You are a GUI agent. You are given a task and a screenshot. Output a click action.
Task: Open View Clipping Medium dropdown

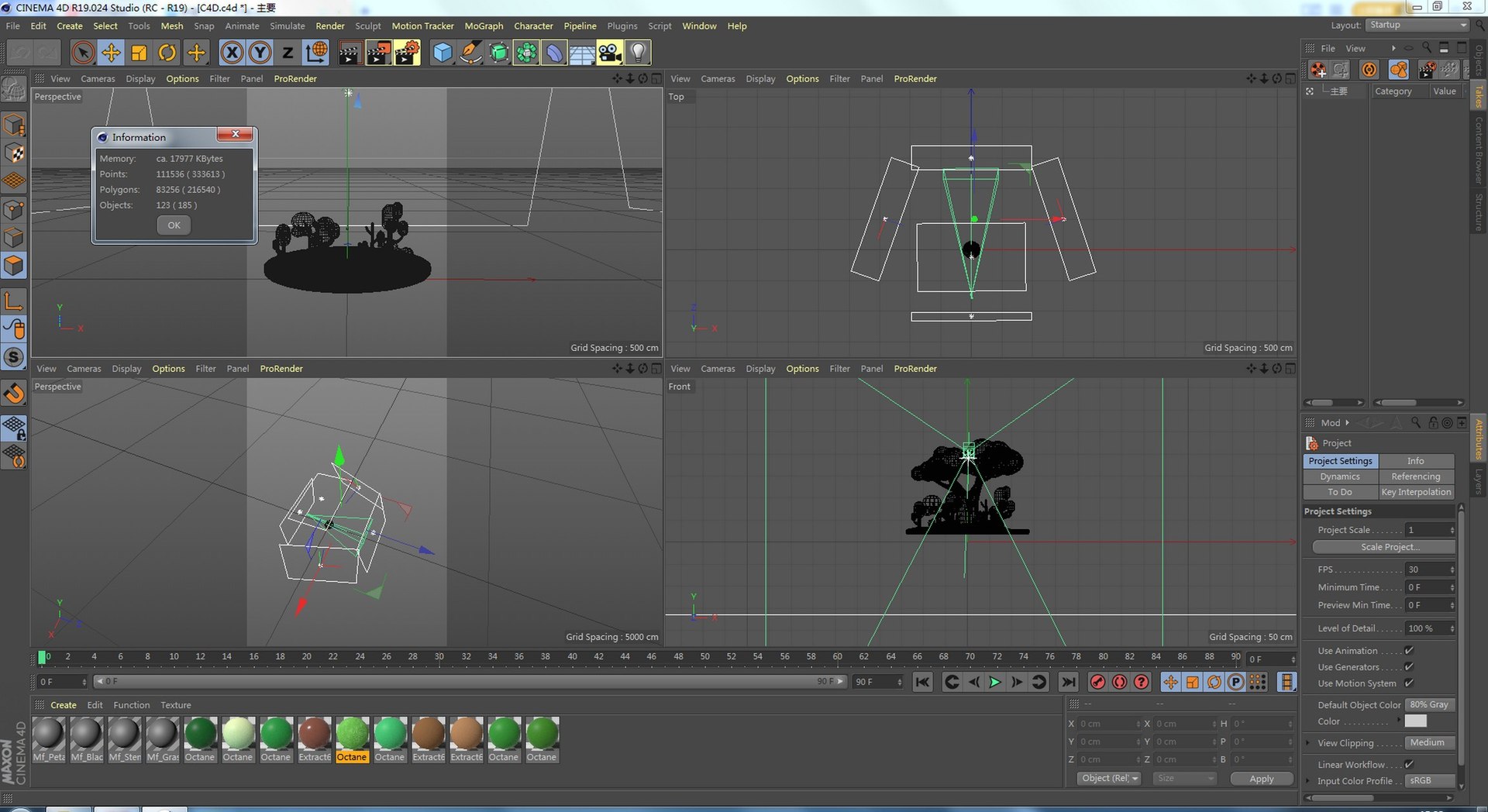[1430, 742]
